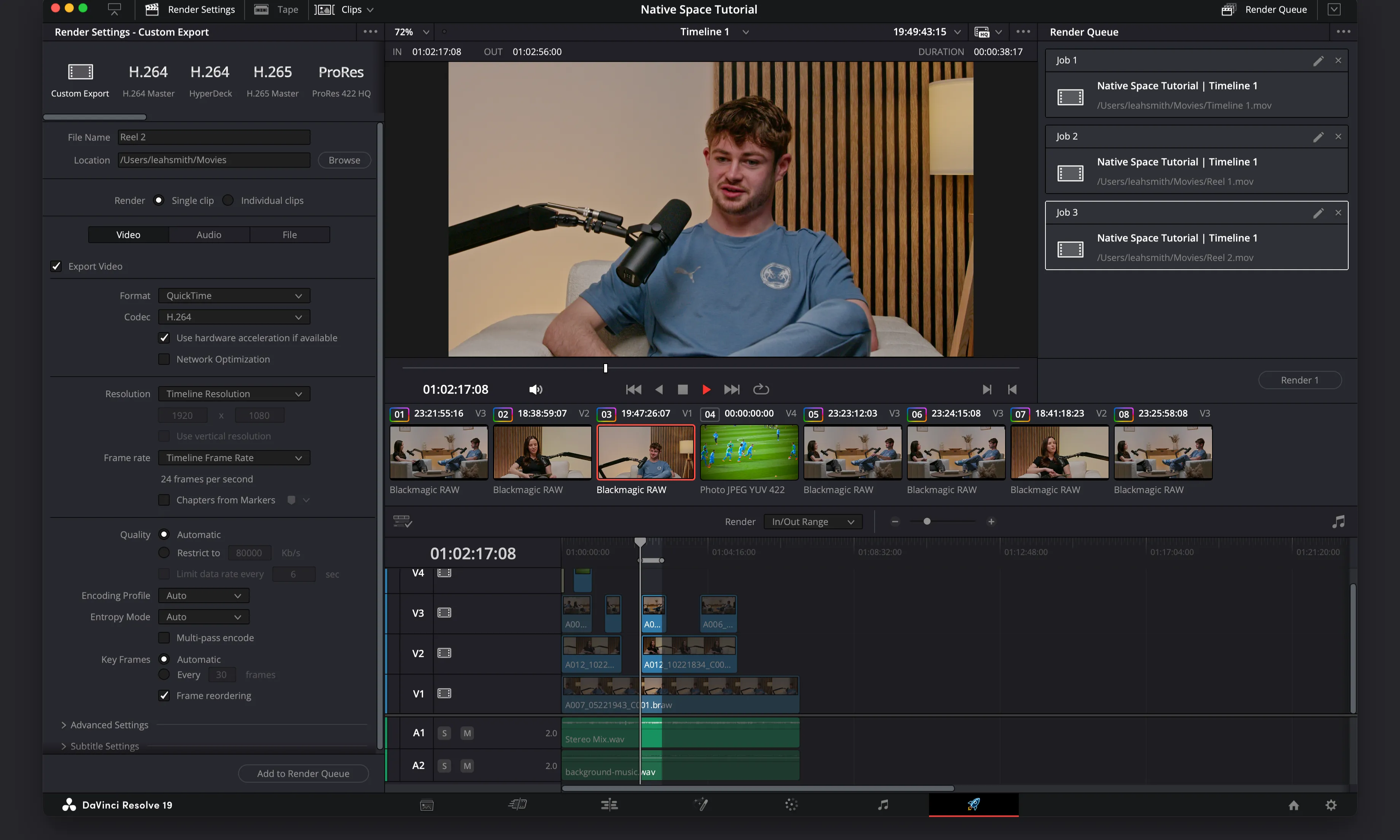Jump to last frame in viewer
Screen dimensions: 1400x840
click(x=732, y=390)
